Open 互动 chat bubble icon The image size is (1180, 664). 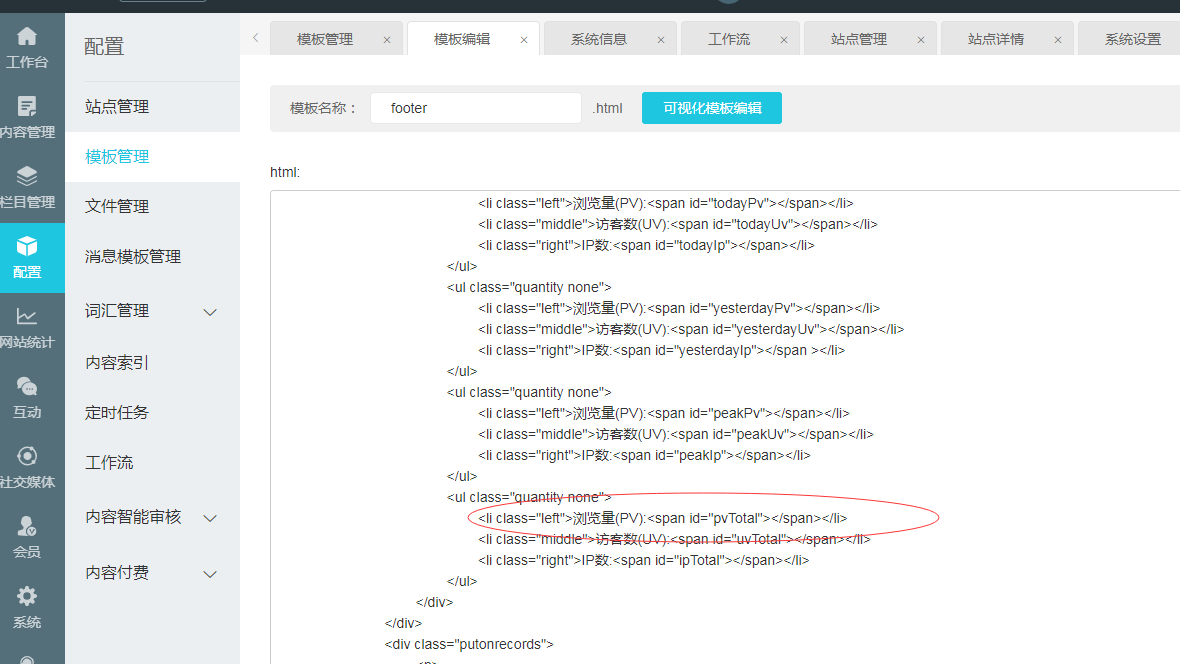27,386
